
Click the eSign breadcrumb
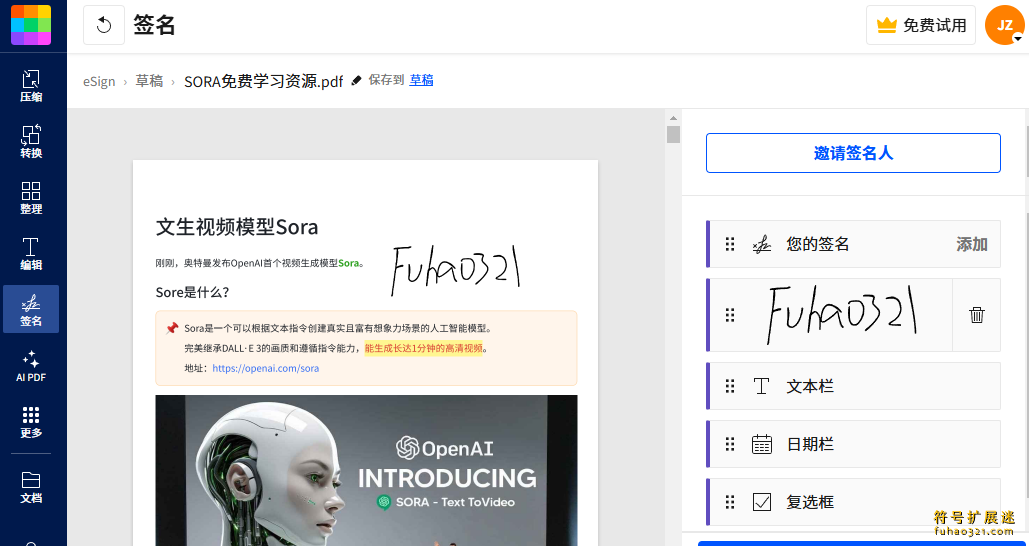click(x=99, y=81)
